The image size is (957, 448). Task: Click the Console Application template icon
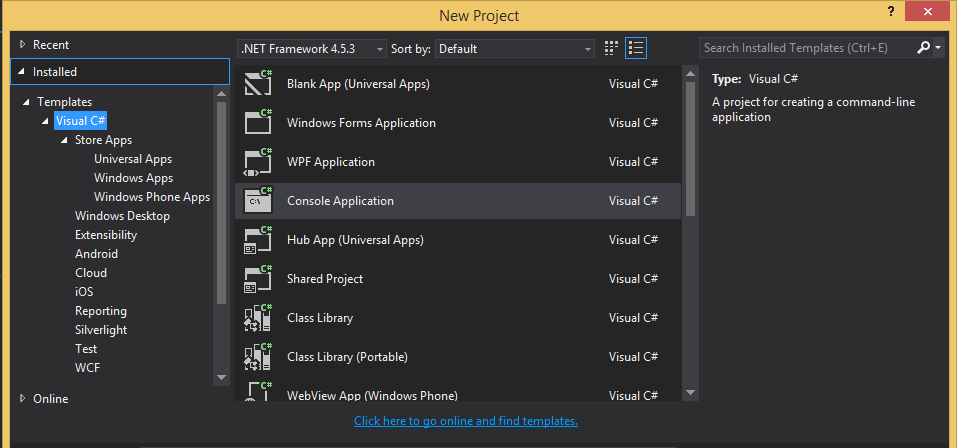(258, 200)
